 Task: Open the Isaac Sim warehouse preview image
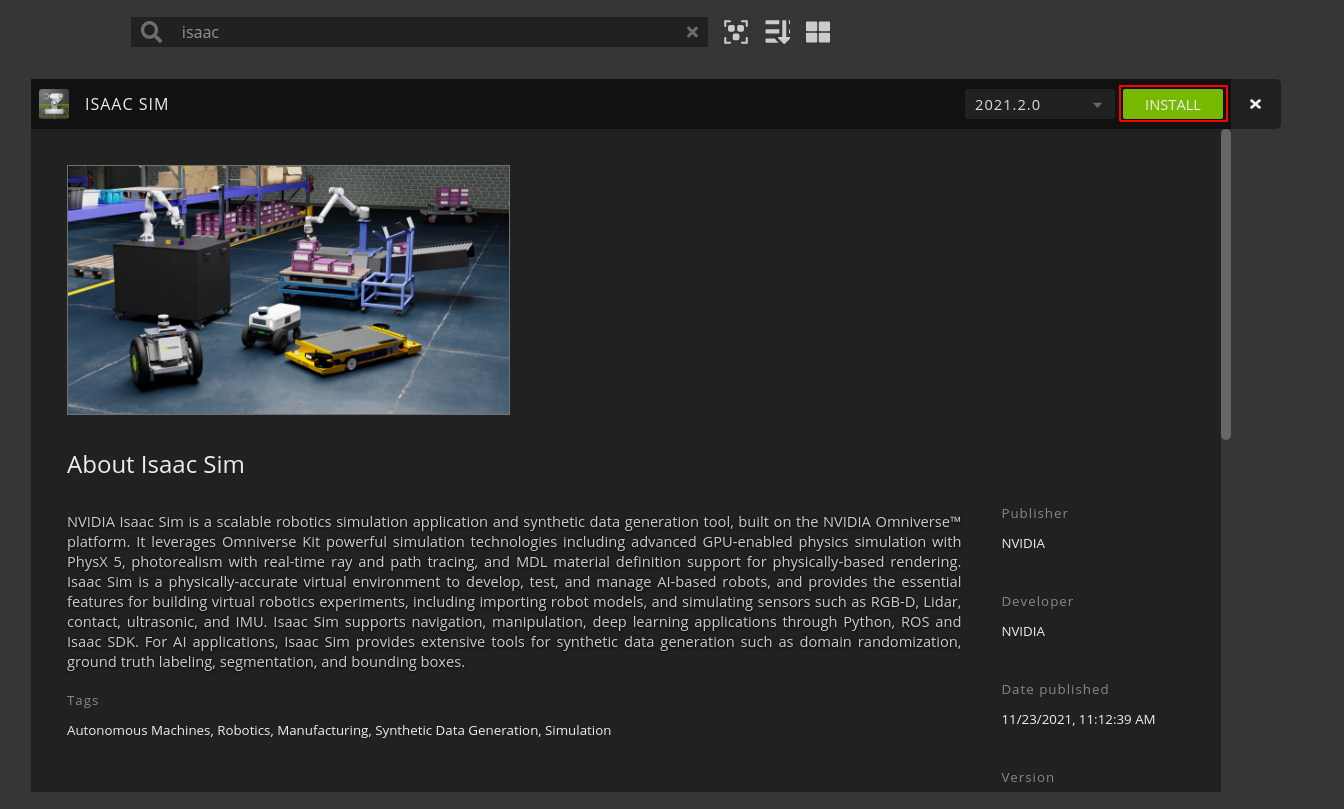288,290
